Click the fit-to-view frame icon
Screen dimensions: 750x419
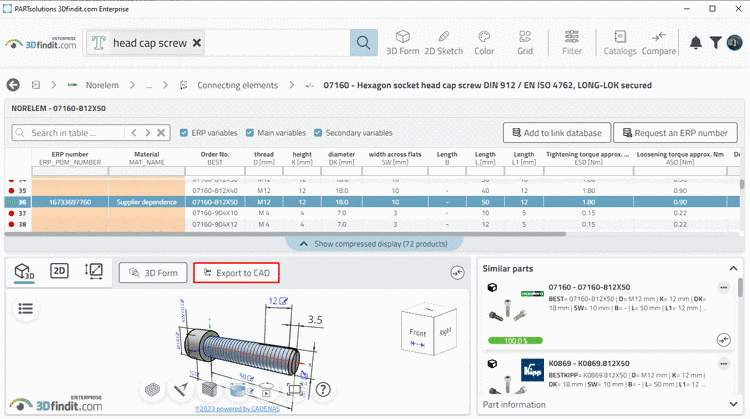click(294, 389)
